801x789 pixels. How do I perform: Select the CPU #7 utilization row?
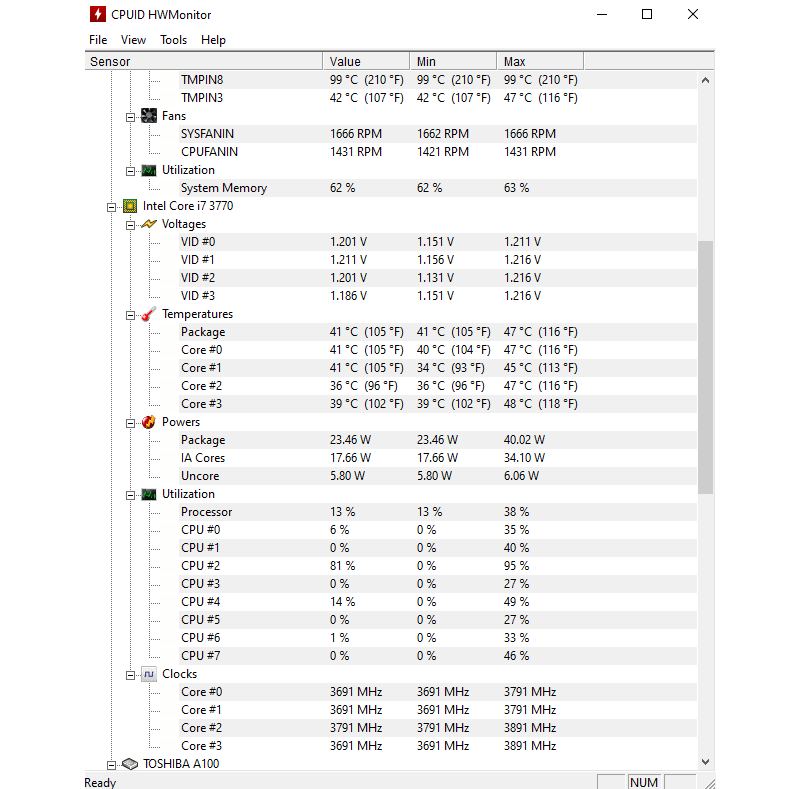point(438,656)
